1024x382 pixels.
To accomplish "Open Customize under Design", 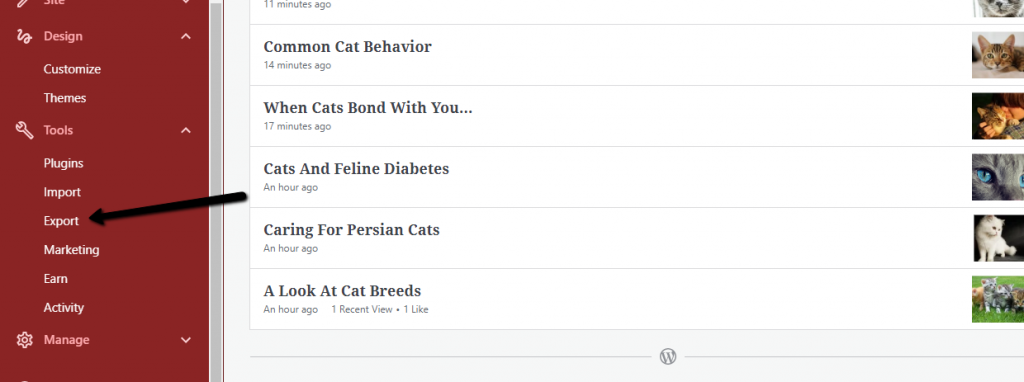I will [x=72, y=69].
